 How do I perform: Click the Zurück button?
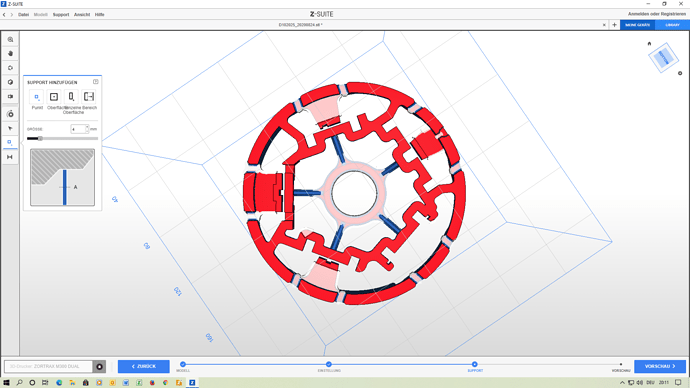coord(143,366)
